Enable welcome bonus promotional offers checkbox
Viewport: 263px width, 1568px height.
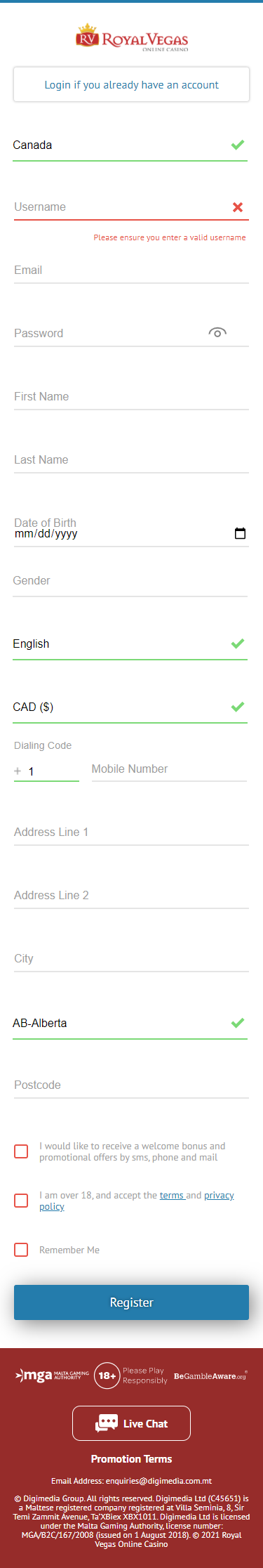pos(21,1151)
